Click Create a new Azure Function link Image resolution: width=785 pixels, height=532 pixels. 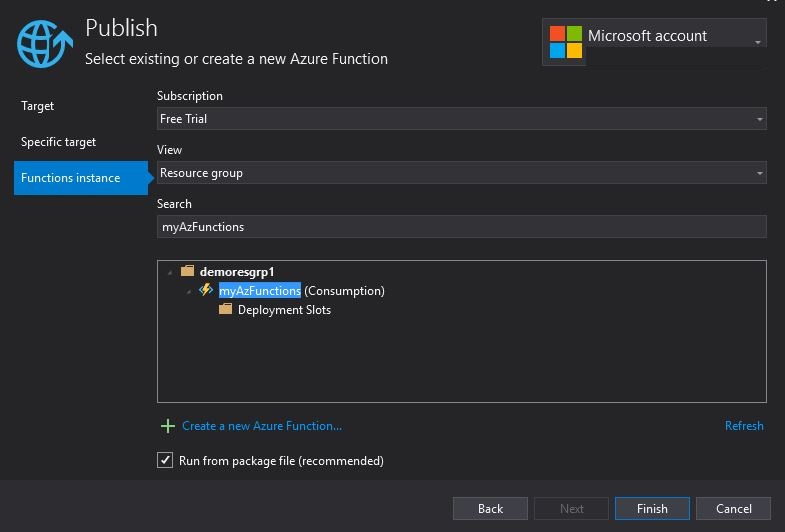point(262,426)
